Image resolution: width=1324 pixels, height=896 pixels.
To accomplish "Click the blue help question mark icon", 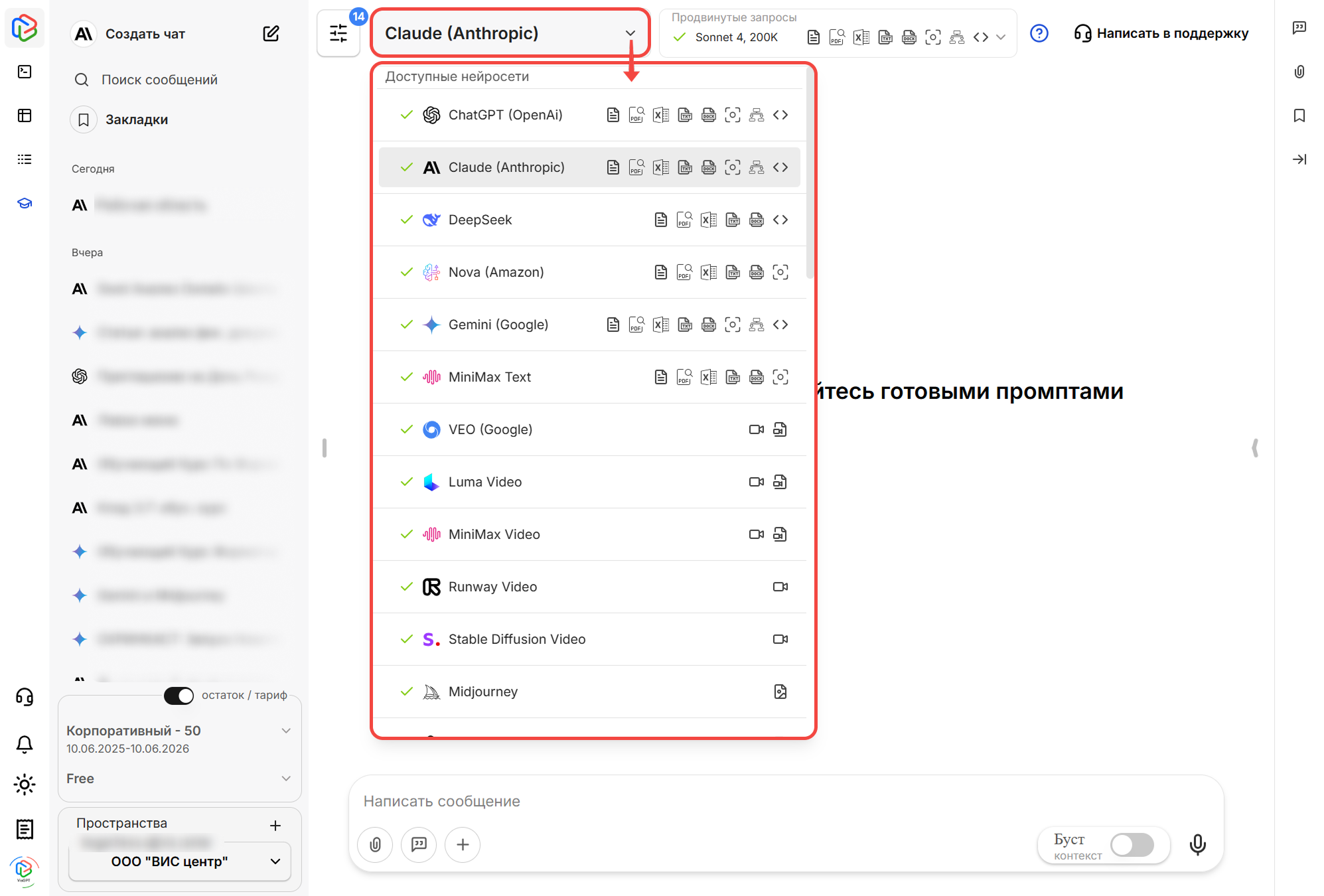I will (x=1039, y=33).
